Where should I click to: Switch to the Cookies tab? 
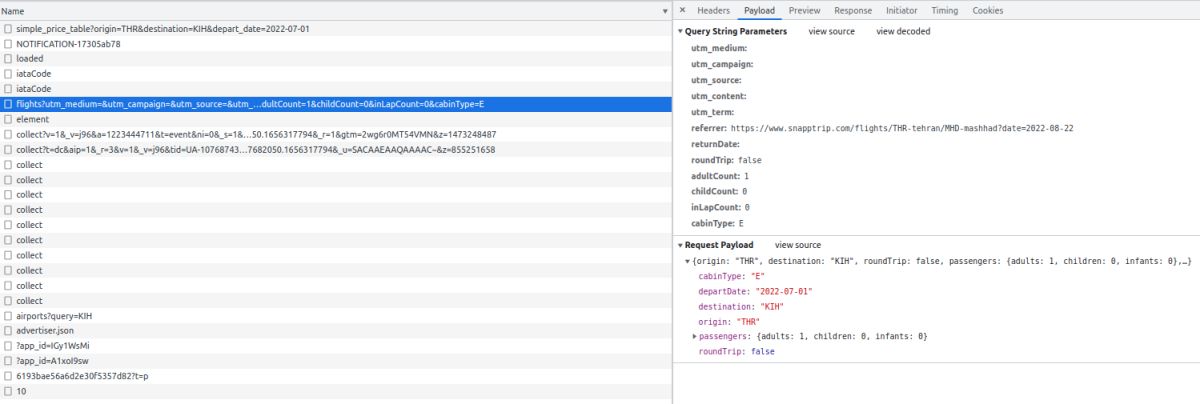tap(988, 10)
